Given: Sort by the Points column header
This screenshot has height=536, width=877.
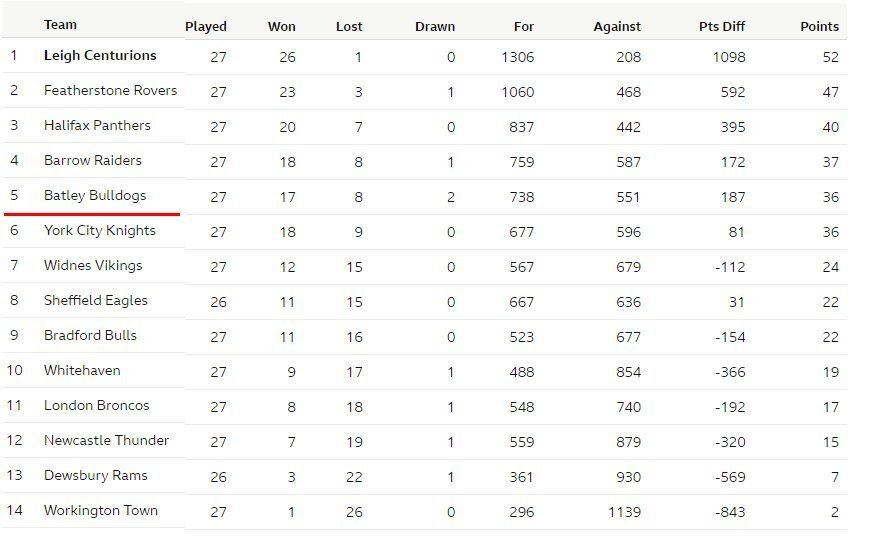Looking at the screenshot, I should tap(819, 26).
